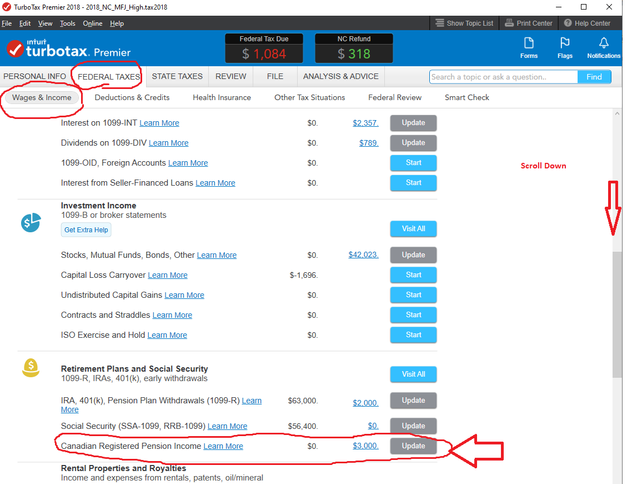
Task: Select the Deductions & Credits subtab
Action: coord(132,98)
